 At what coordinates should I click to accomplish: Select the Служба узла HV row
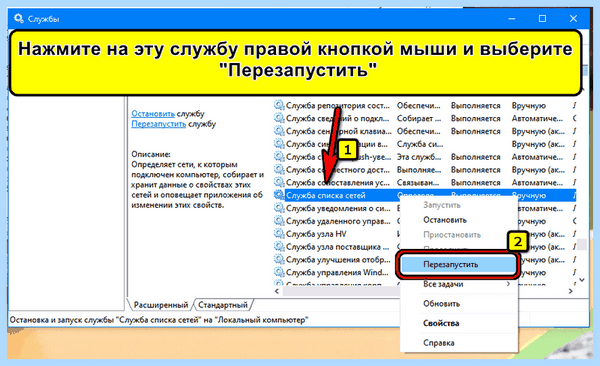316,234
